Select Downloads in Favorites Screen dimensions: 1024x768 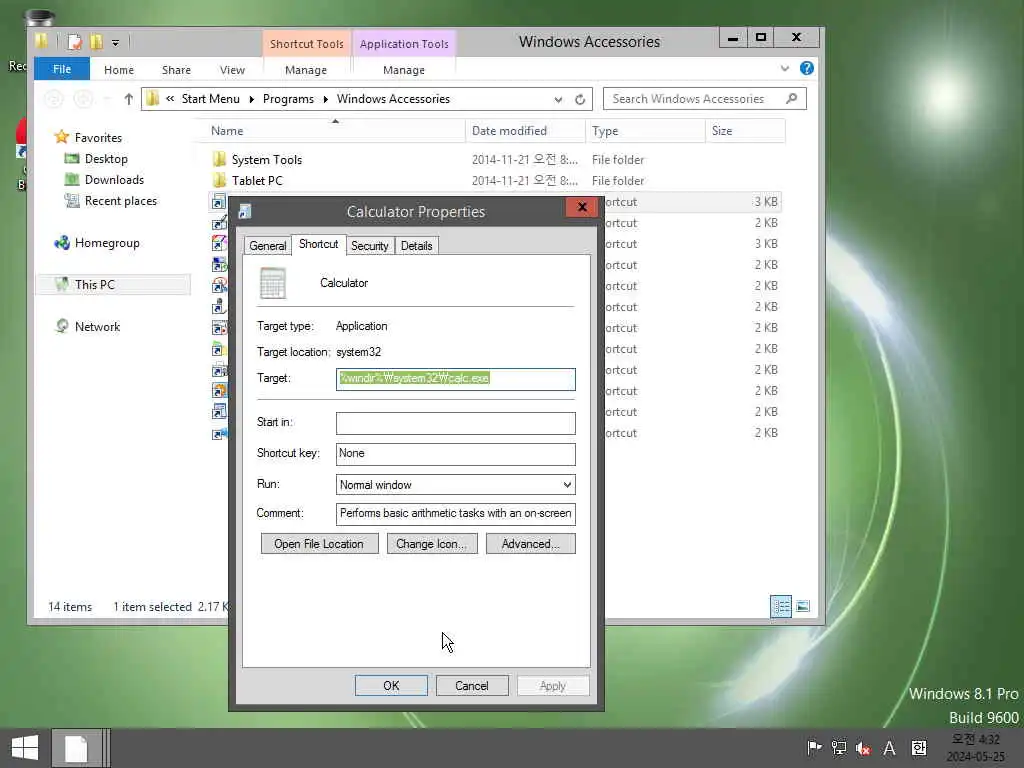114,180
